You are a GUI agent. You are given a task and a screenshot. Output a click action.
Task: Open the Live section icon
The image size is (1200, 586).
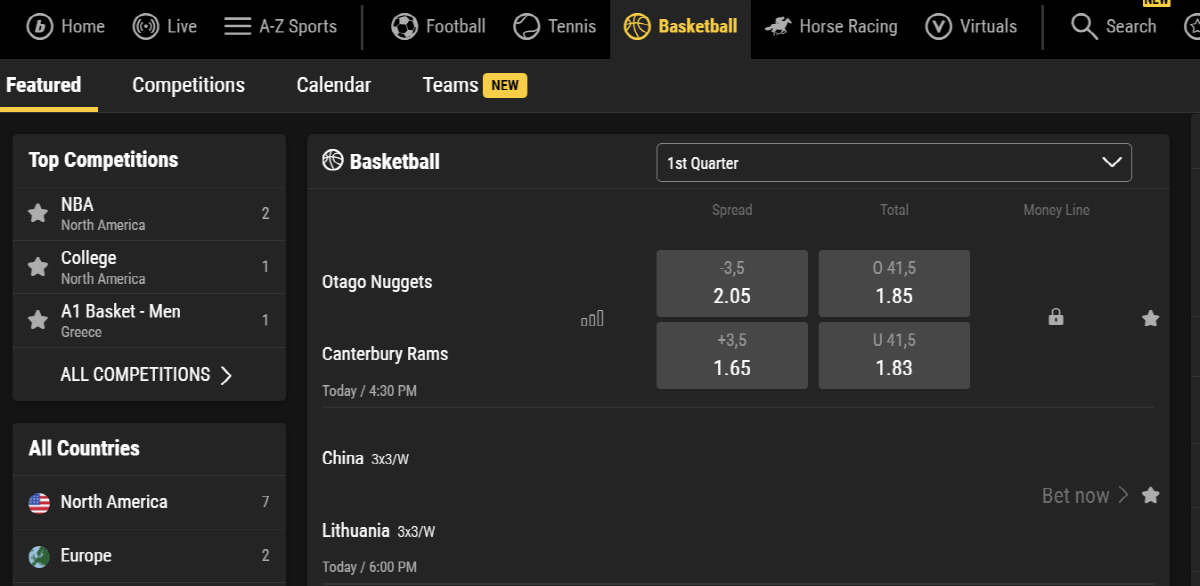click(x=146, y=27)
